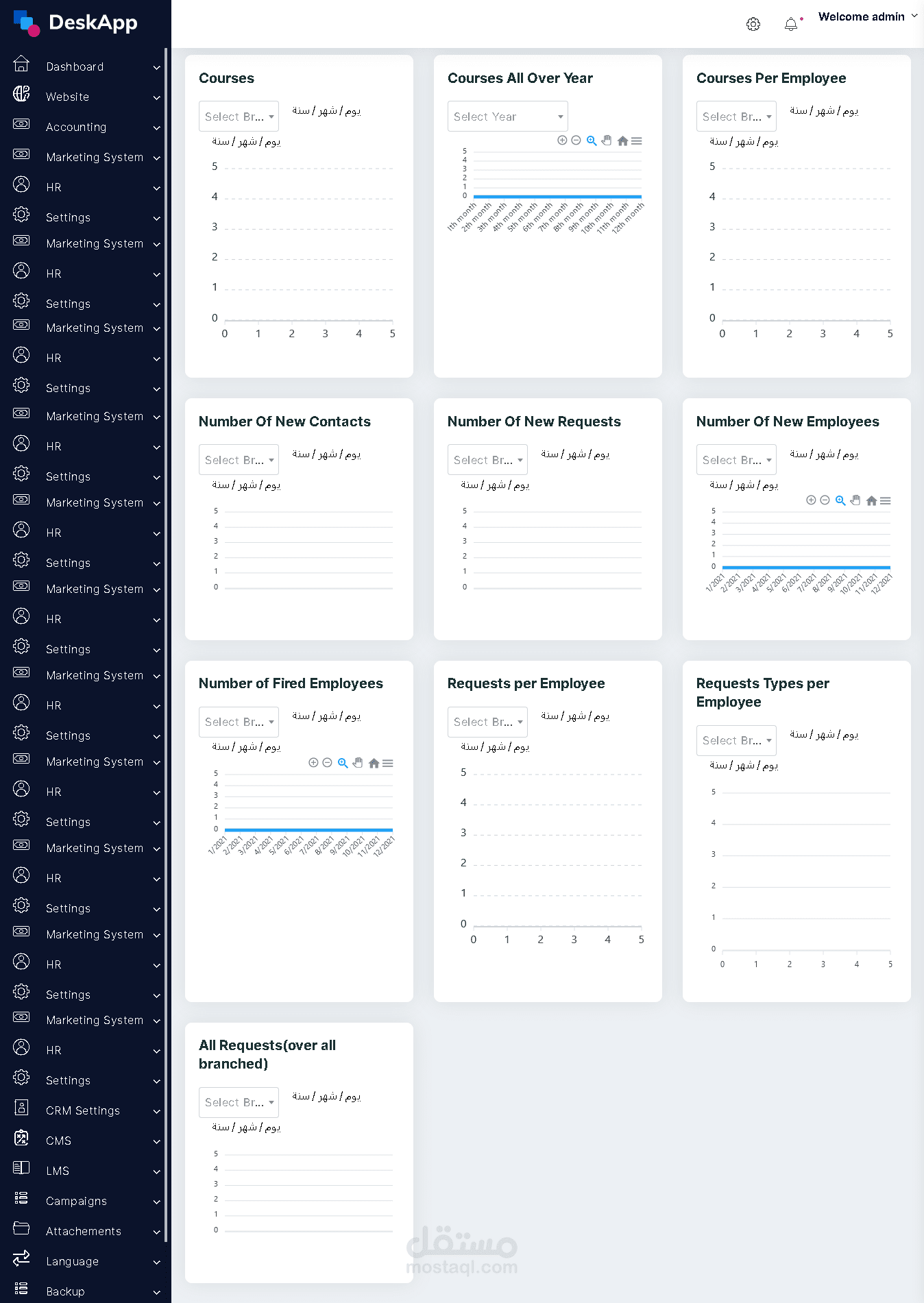Click the date field beside Select Branch in New Contacts
Screen dimensions: 924x1303
pos(326,454)
